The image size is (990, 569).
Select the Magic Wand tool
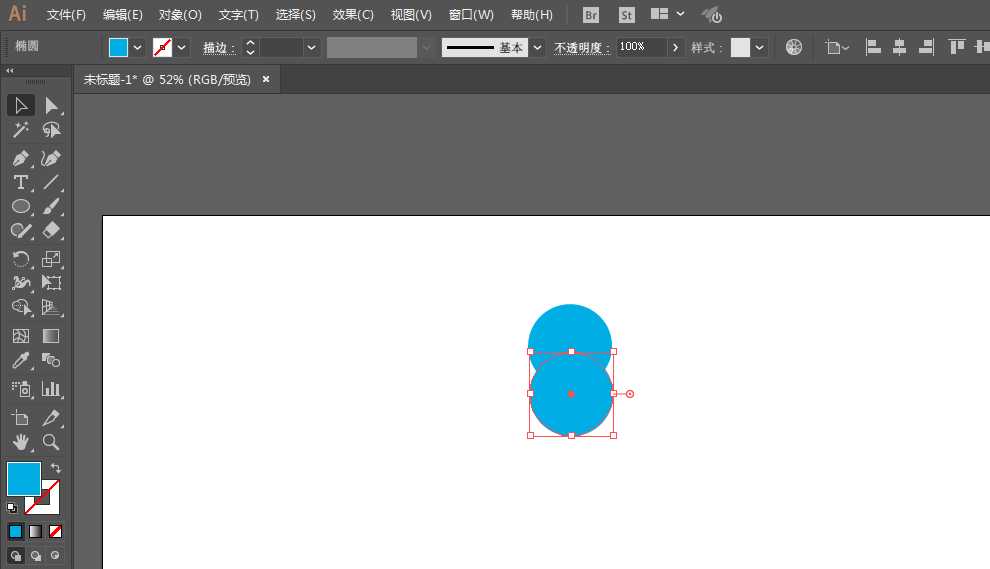point(21,130)
